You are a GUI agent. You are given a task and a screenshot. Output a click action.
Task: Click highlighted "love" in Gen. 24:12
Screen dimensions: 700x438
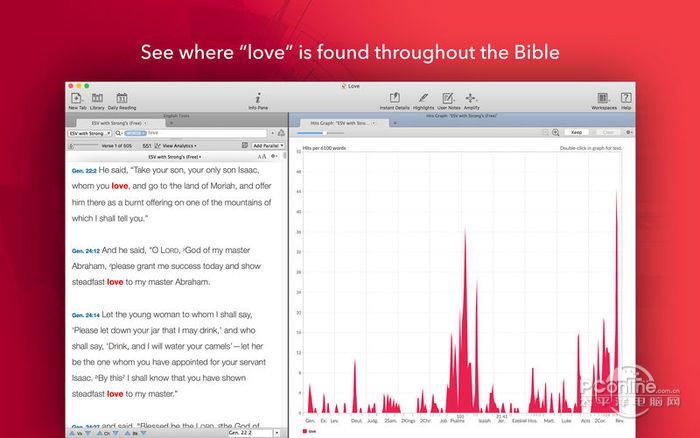(115, 282)
